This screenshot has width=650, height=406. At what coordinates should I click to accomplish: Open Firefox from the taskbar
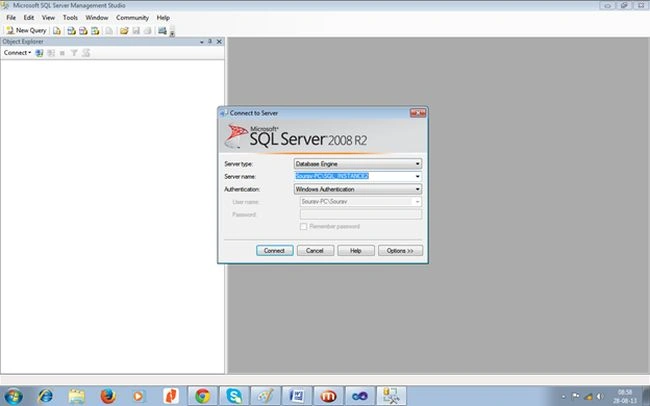click(108, 396)
